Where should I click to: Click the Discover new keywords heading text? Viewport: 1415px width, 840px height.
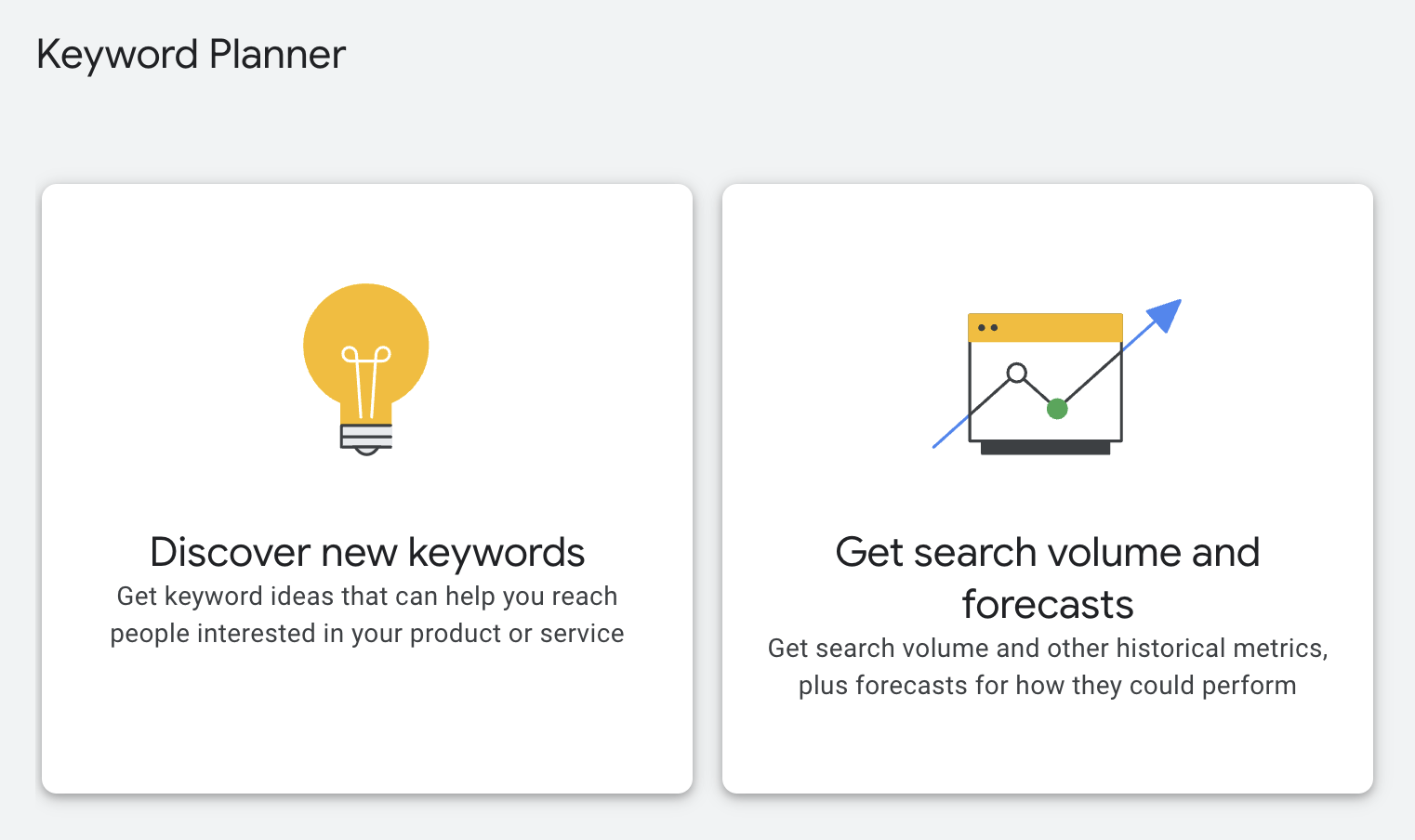click(x=367, y=552)
